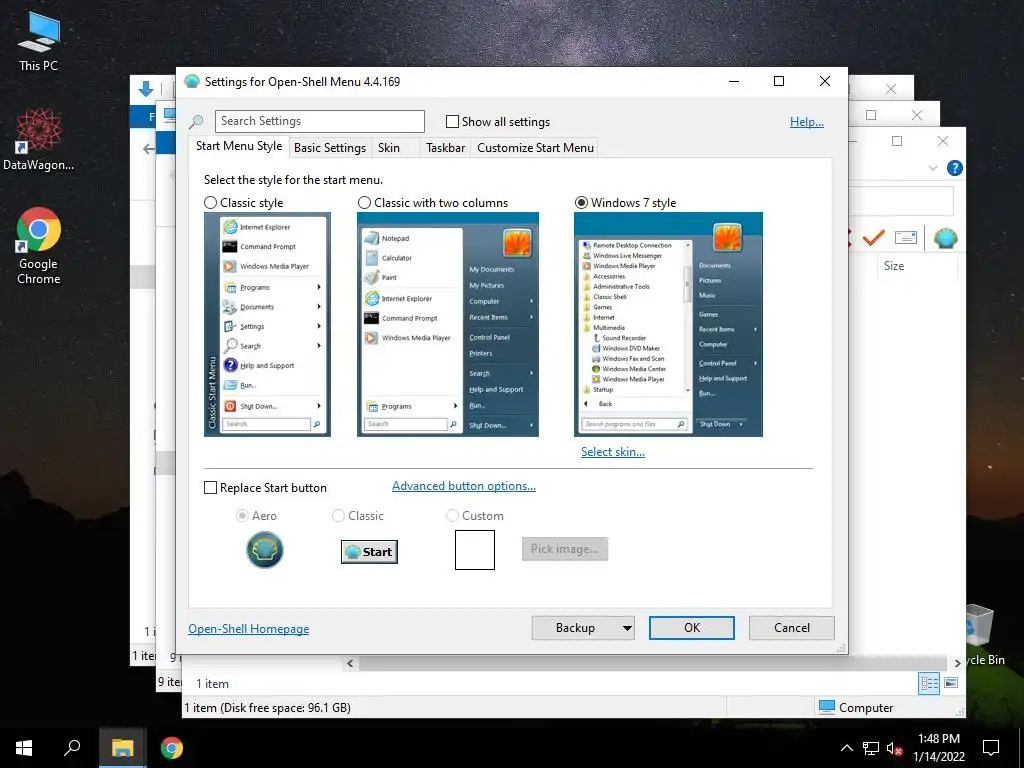The width and height of the screenshot is (1024, 768).
Task: Select the Aero button radio option
Action: 242,516
